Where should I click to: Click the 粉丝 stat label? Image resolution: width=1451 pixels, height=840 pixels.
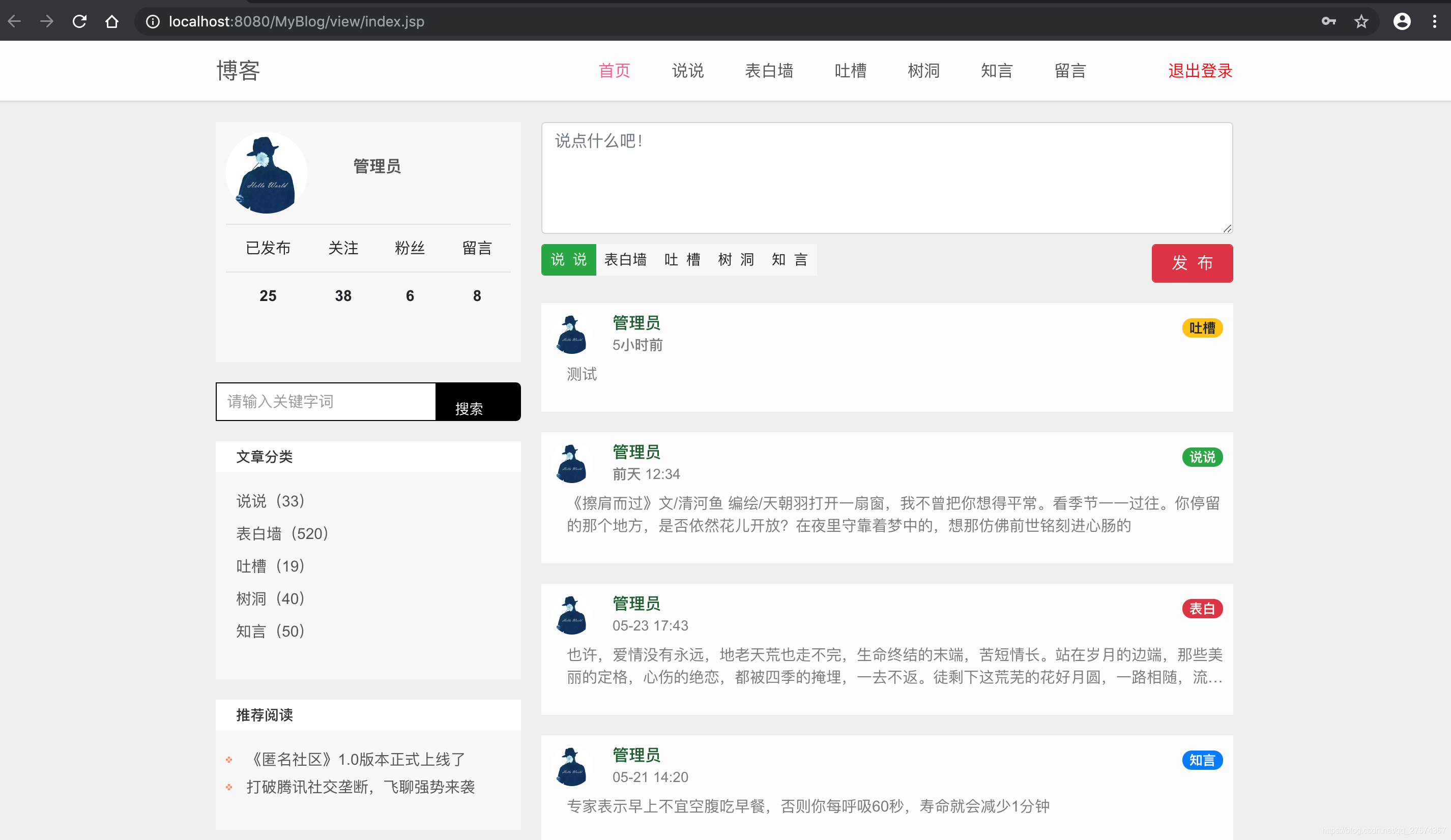410,248
